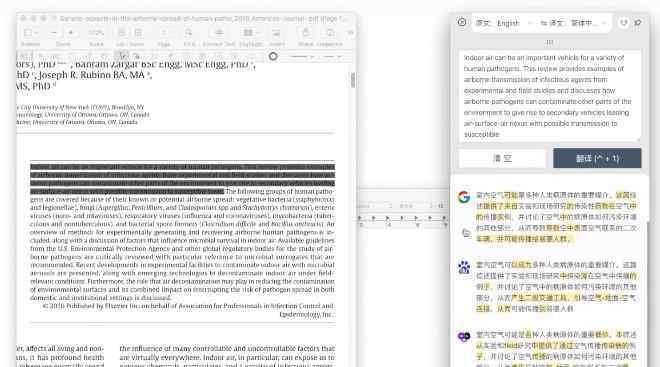Click the 翻译 translate button

[x=597, y=158]
